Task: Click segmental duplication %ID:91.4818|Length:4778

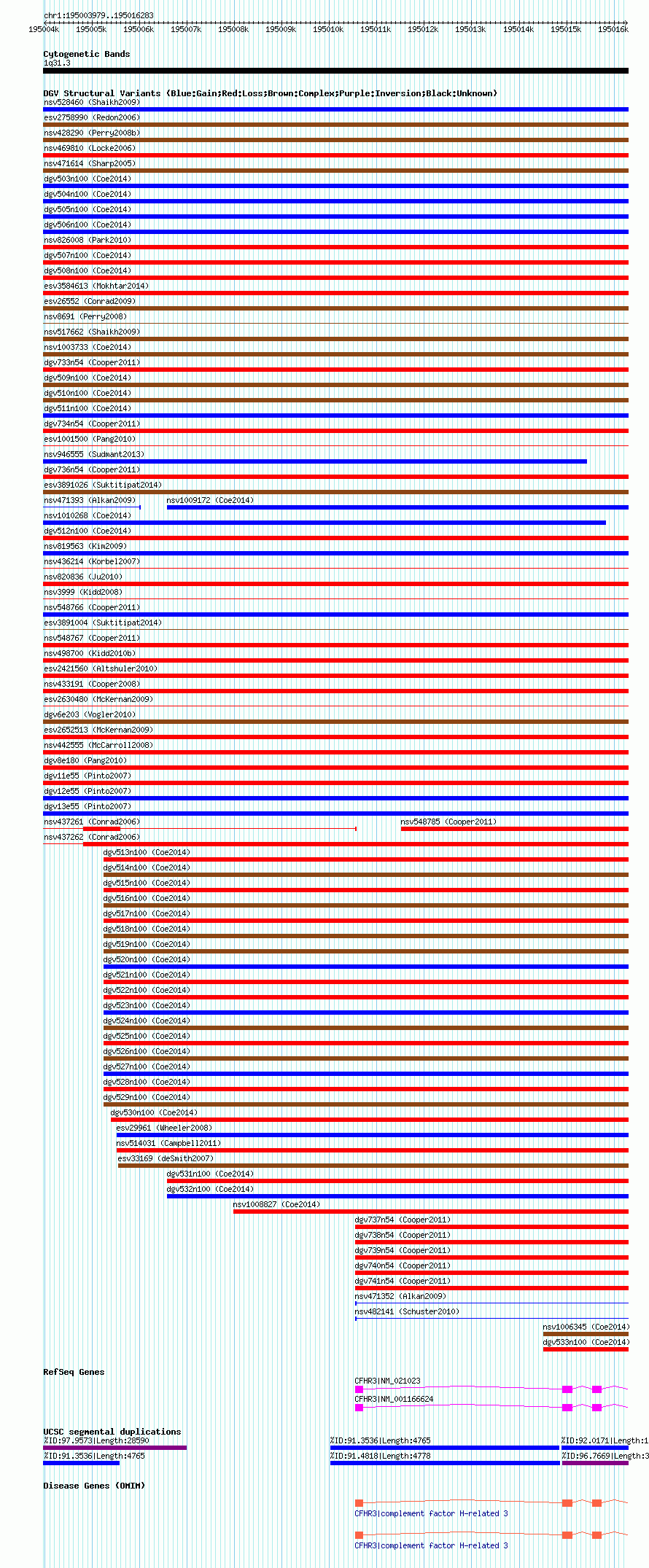Action: click(x=380, y=1456)
